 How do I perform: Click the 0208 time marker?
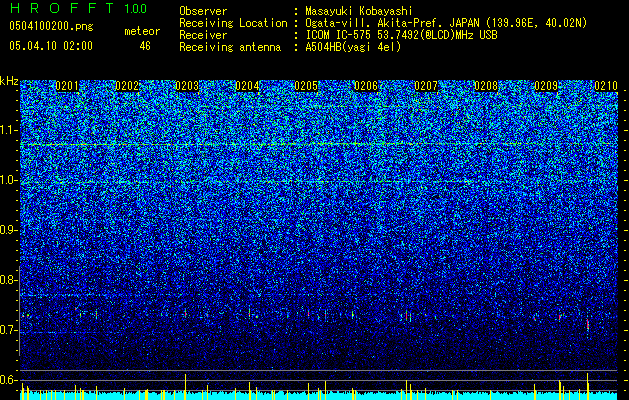(x=486, y=86)
